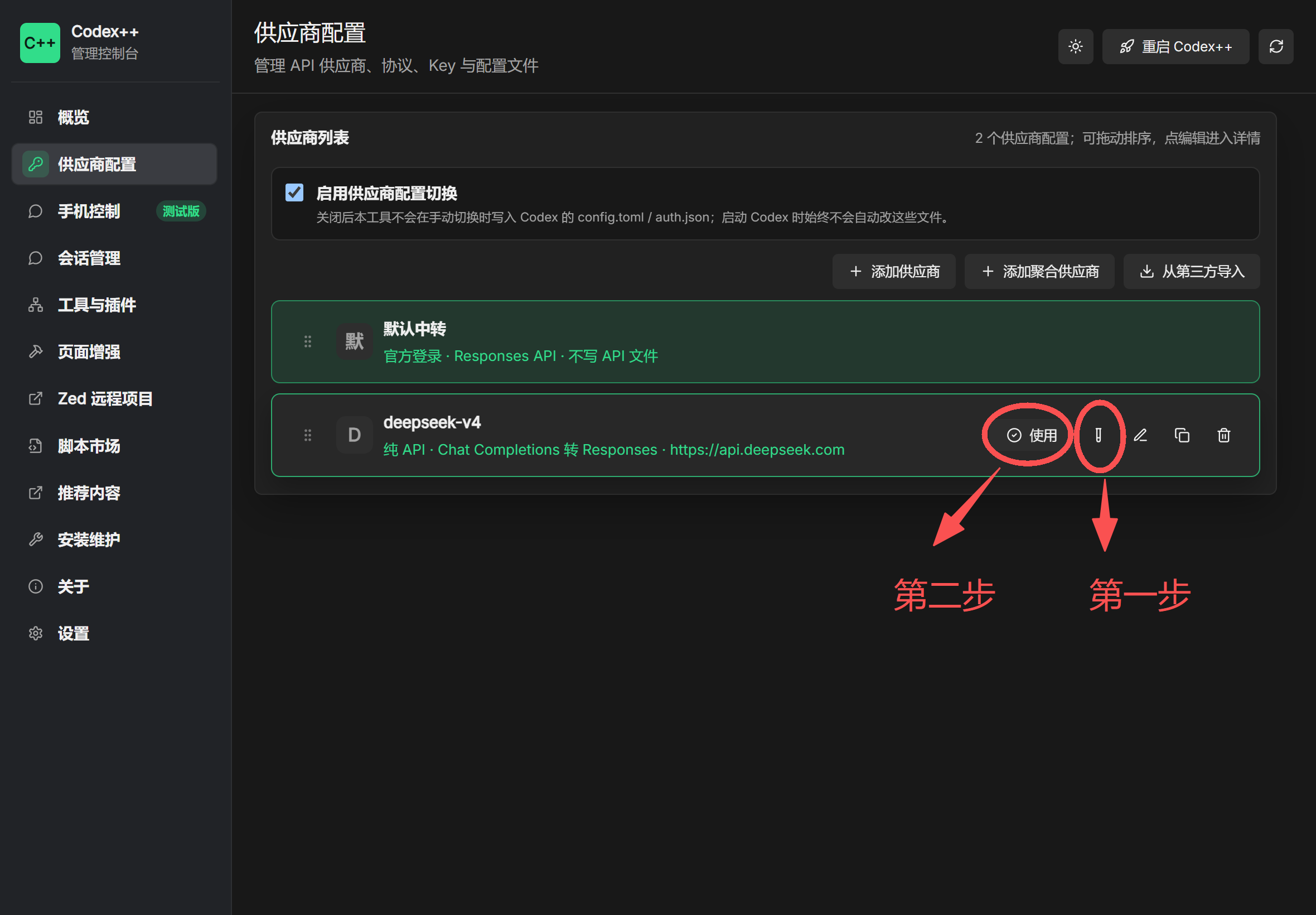Click the 管理 API 供应商 page subtitle
This screenshot has height=915, width=1316.
(396, 66)
